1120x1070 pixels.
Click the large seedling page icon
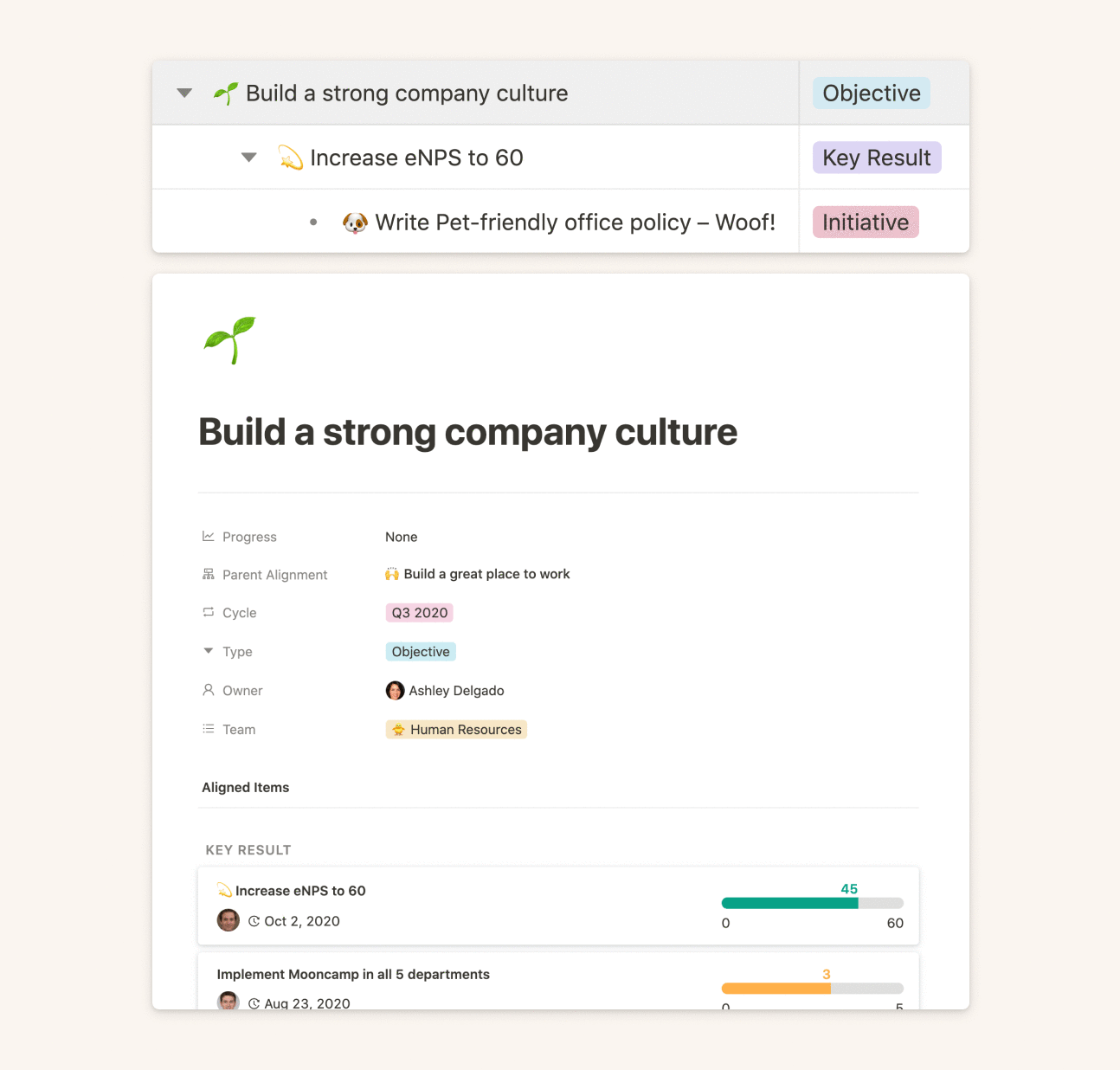pos(230,339)
